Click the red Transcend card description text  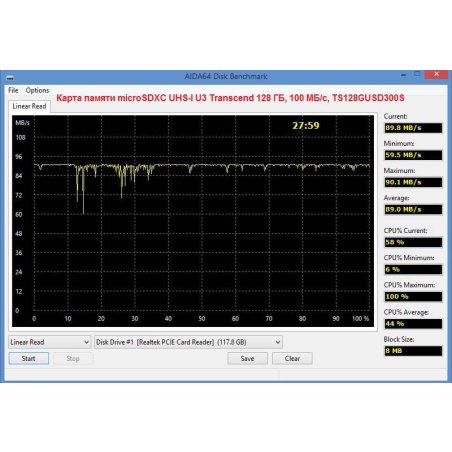[230, 98]
